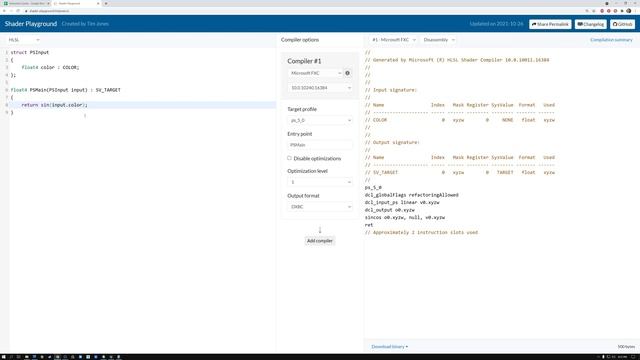Click the browser reload icon
The width and height of the screenshot is (640, 360).
click(x=18, y=11)
